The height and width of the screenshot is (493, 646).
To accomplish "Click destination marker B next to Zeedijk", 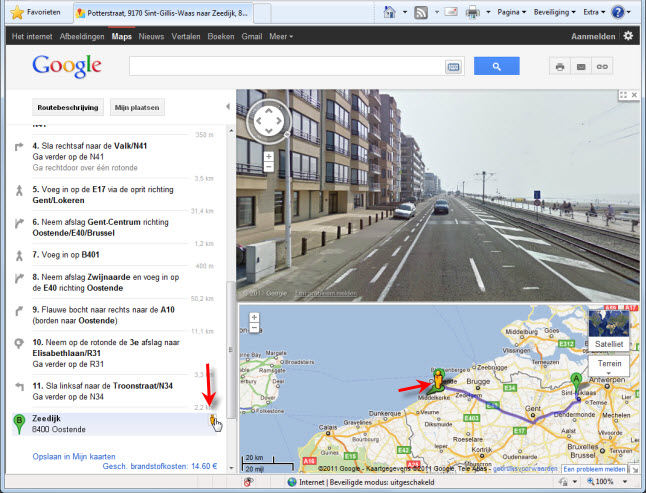I will click(19, 424).
